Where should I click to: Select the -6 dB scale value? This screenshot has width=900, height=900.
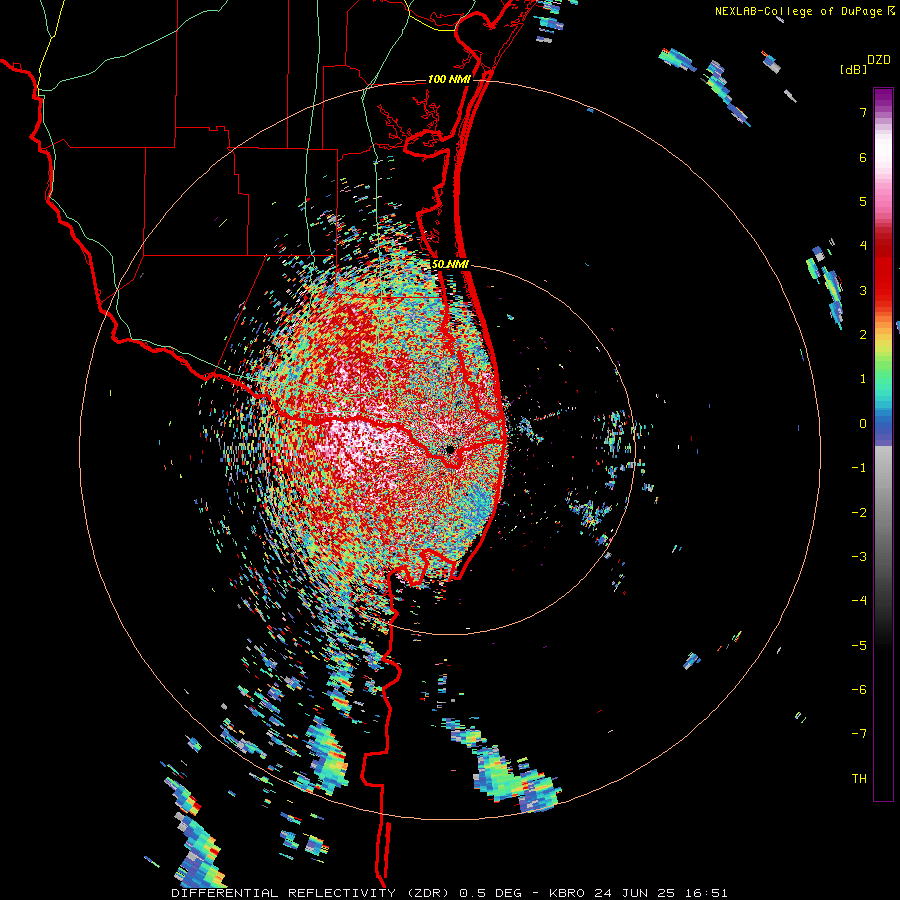(859, 690)
